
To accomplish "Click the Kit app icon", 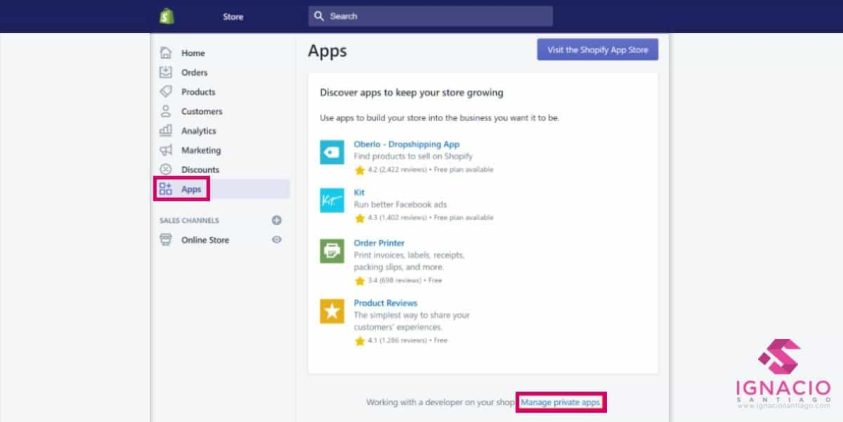I will pos(332,201).
